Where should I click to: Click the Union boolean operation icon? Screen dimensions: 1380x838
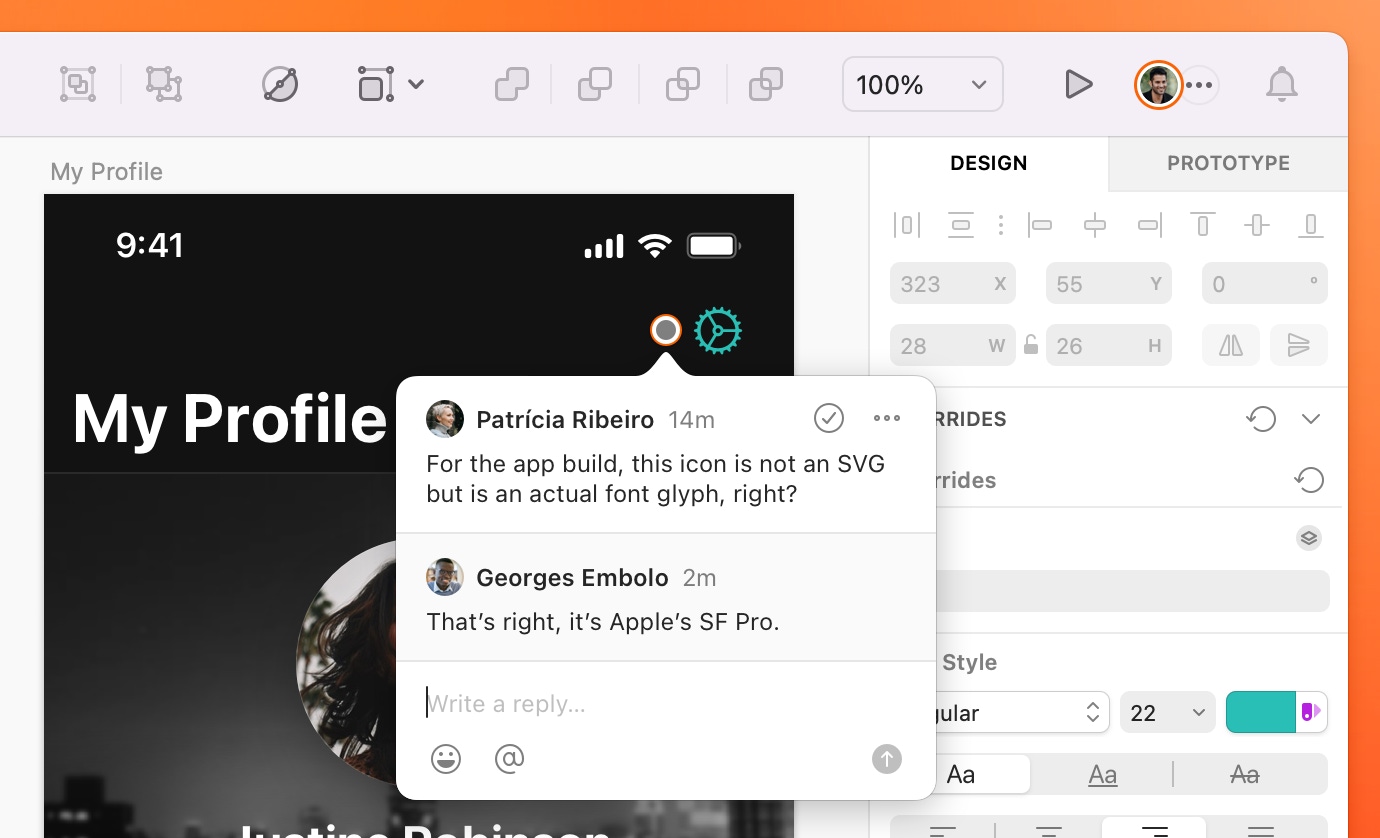(x=512, y=85)
